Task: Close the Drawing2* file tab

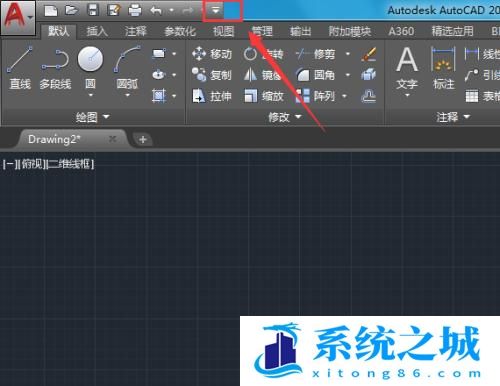Action: [113, 139]
